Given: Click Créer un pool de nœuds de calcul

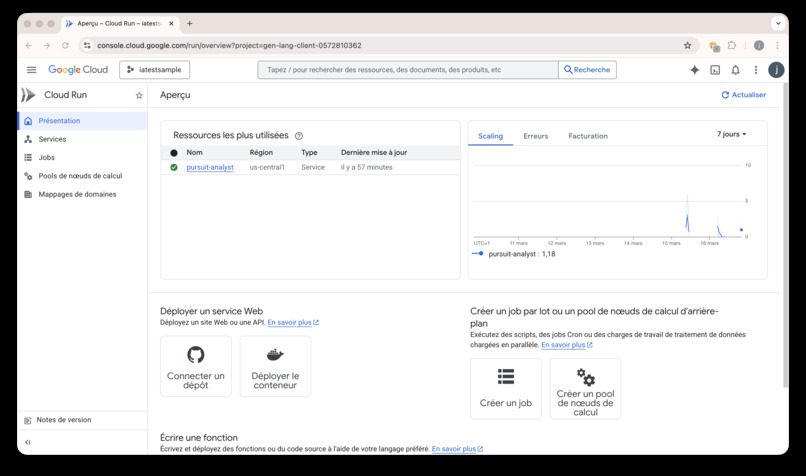Looking at the screenshot, I should click(x=585, y=389).
